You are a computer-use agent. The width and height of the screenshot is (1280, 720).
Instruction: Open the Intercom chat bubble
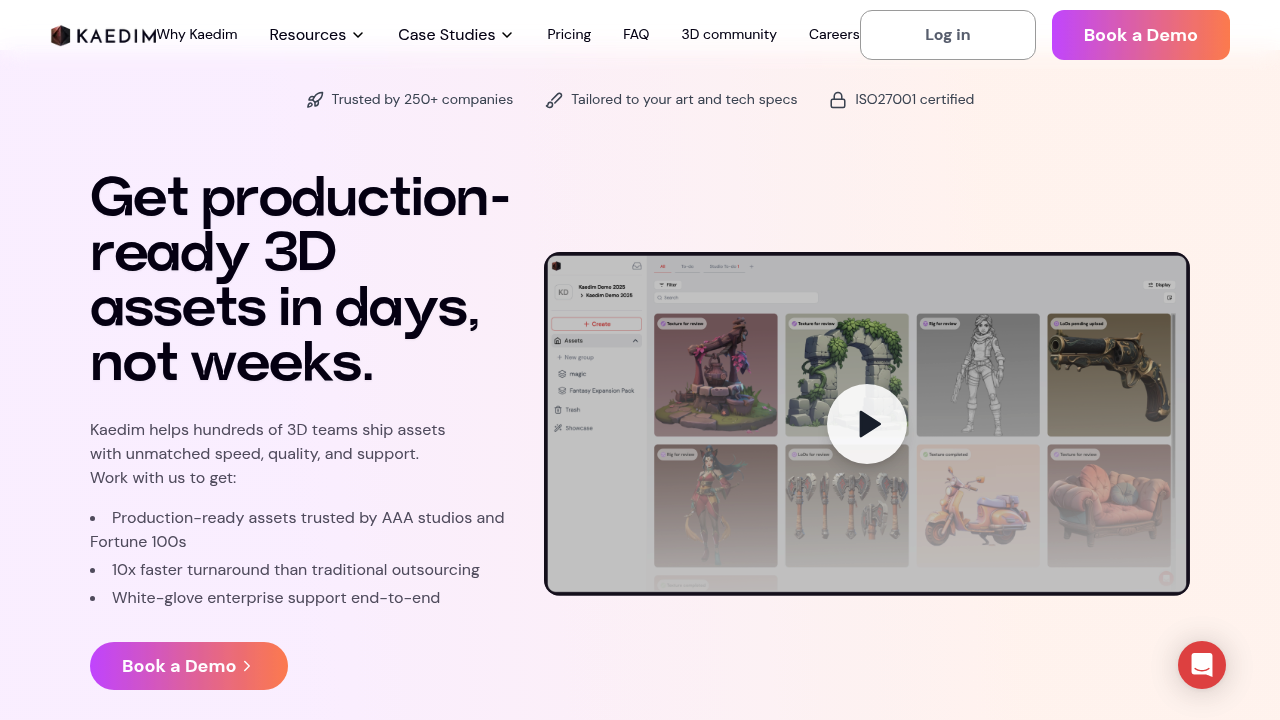[1202, 665]
